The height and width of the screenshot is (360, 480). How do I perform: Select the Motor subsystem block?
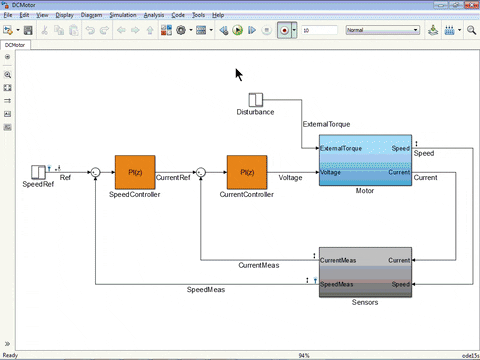365,160
